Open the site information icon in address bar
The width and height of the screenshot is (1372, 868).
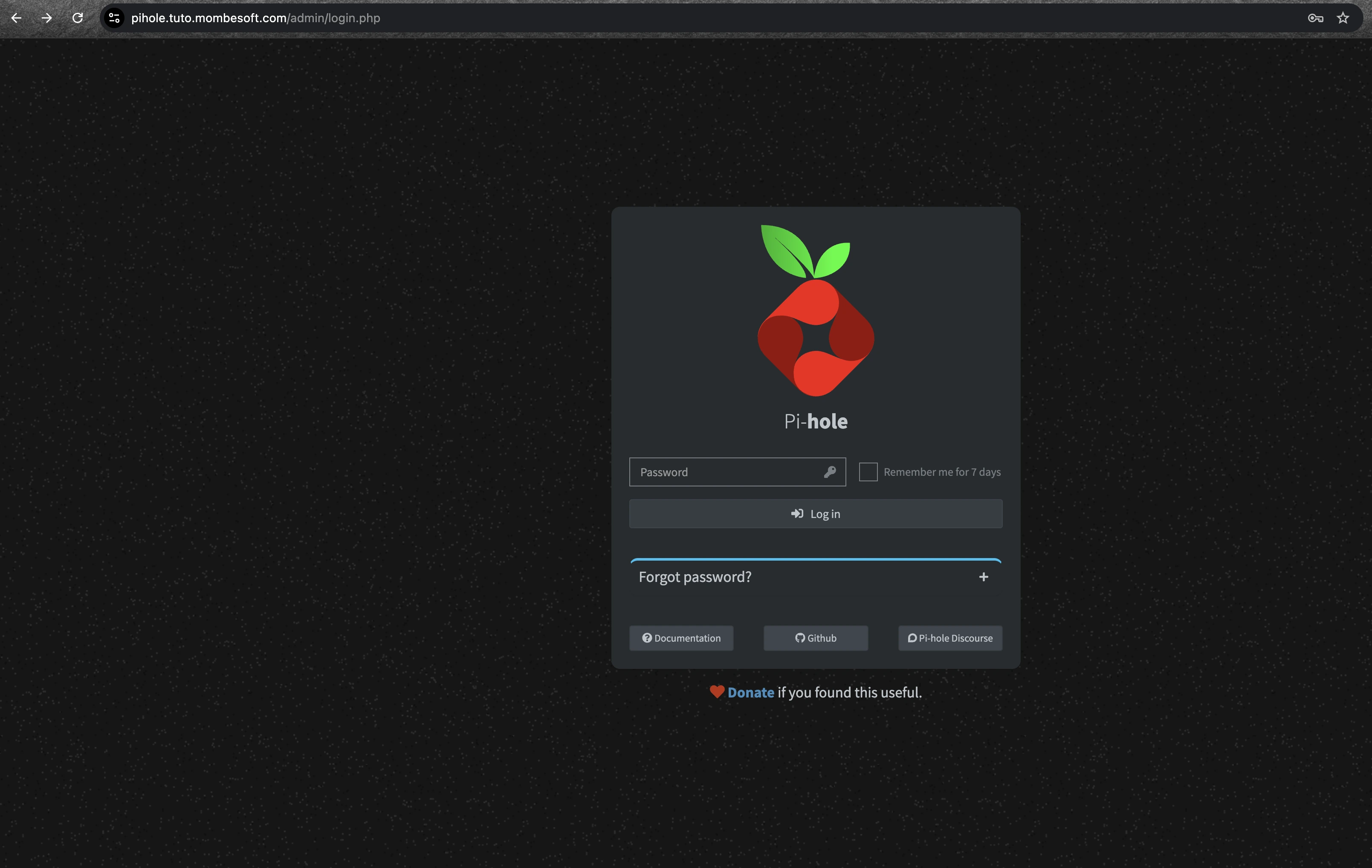[x=114, y=18]
